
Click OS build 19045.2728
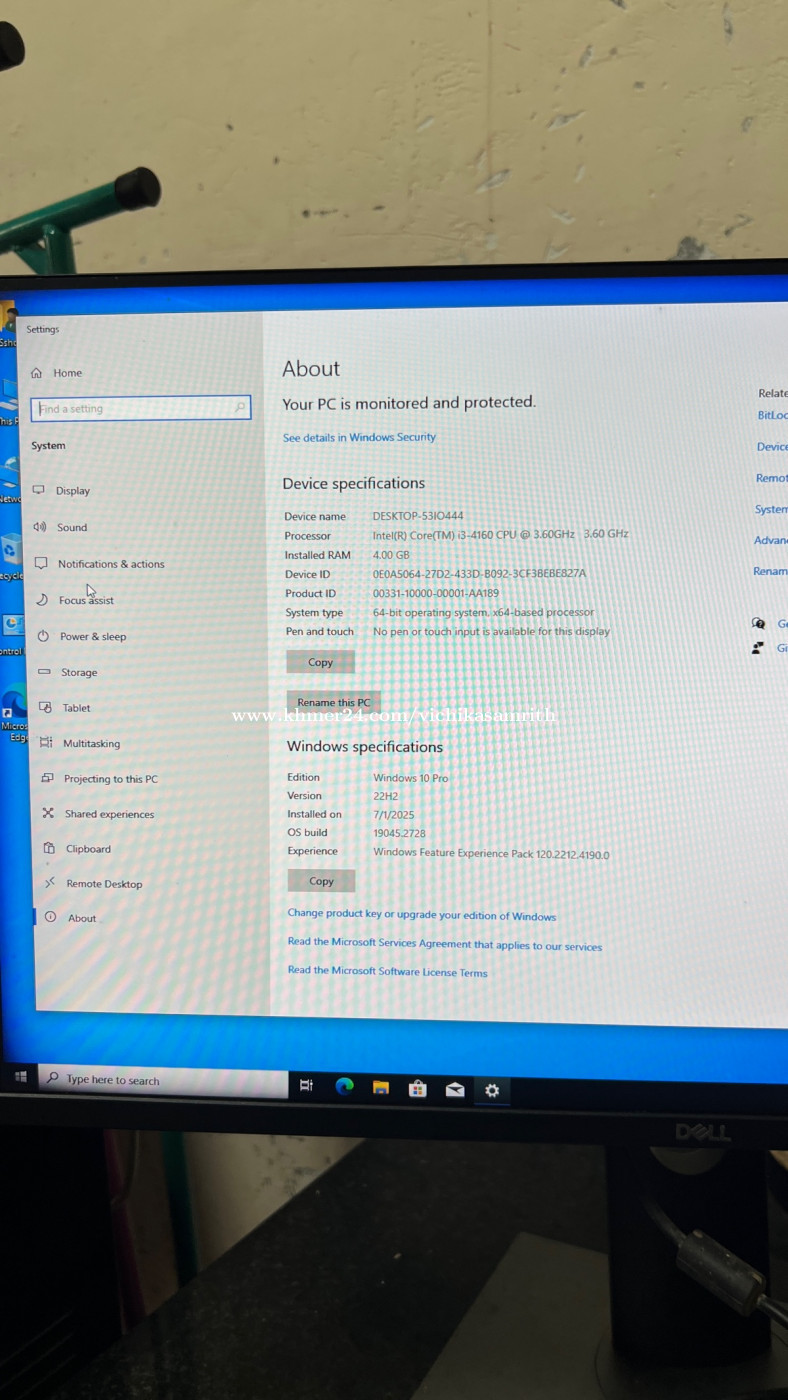pyautogui.click(x=400, y=833)
